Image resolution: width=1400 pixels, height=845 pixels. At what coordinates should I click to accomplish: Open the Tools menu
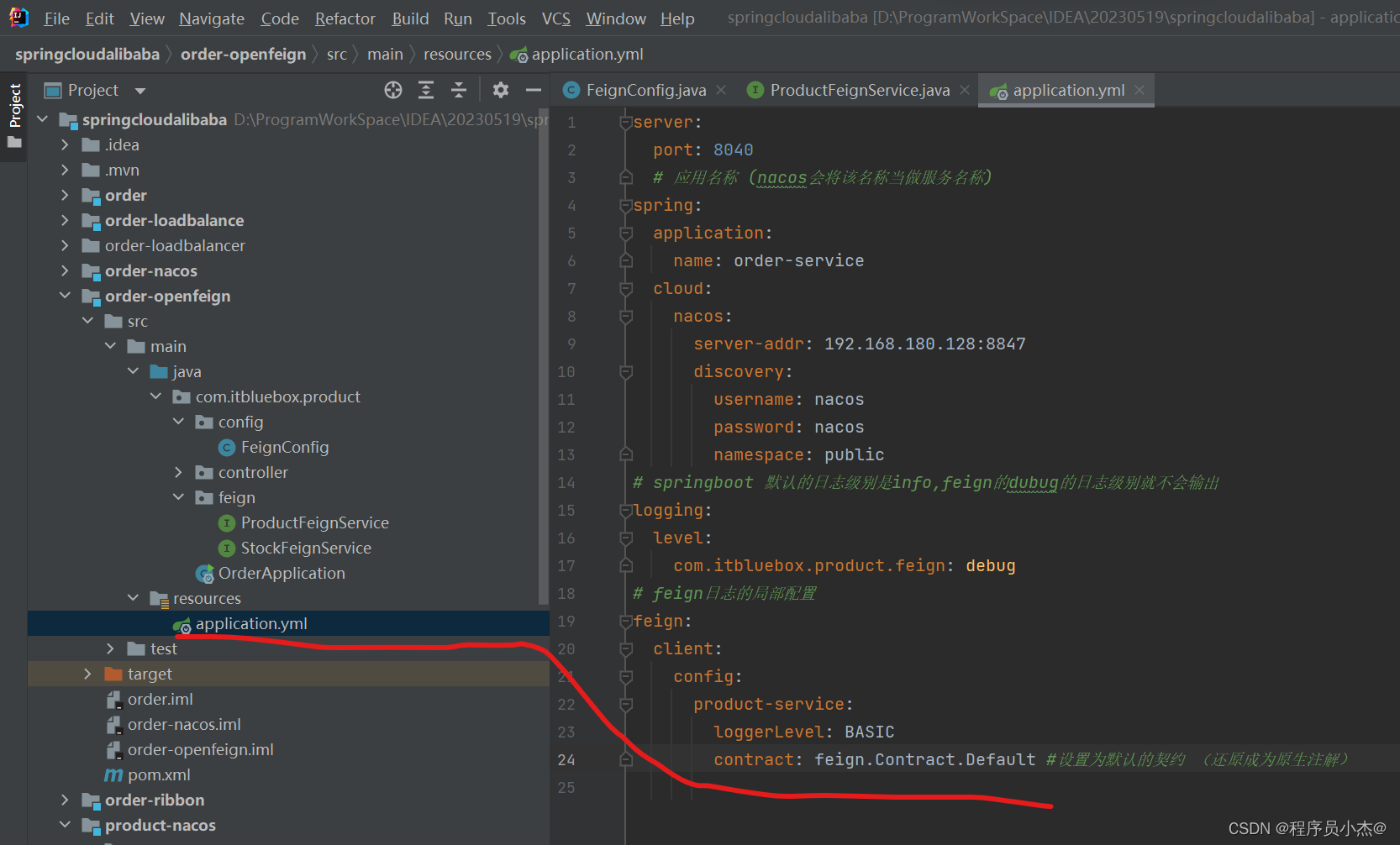(507, 18)
